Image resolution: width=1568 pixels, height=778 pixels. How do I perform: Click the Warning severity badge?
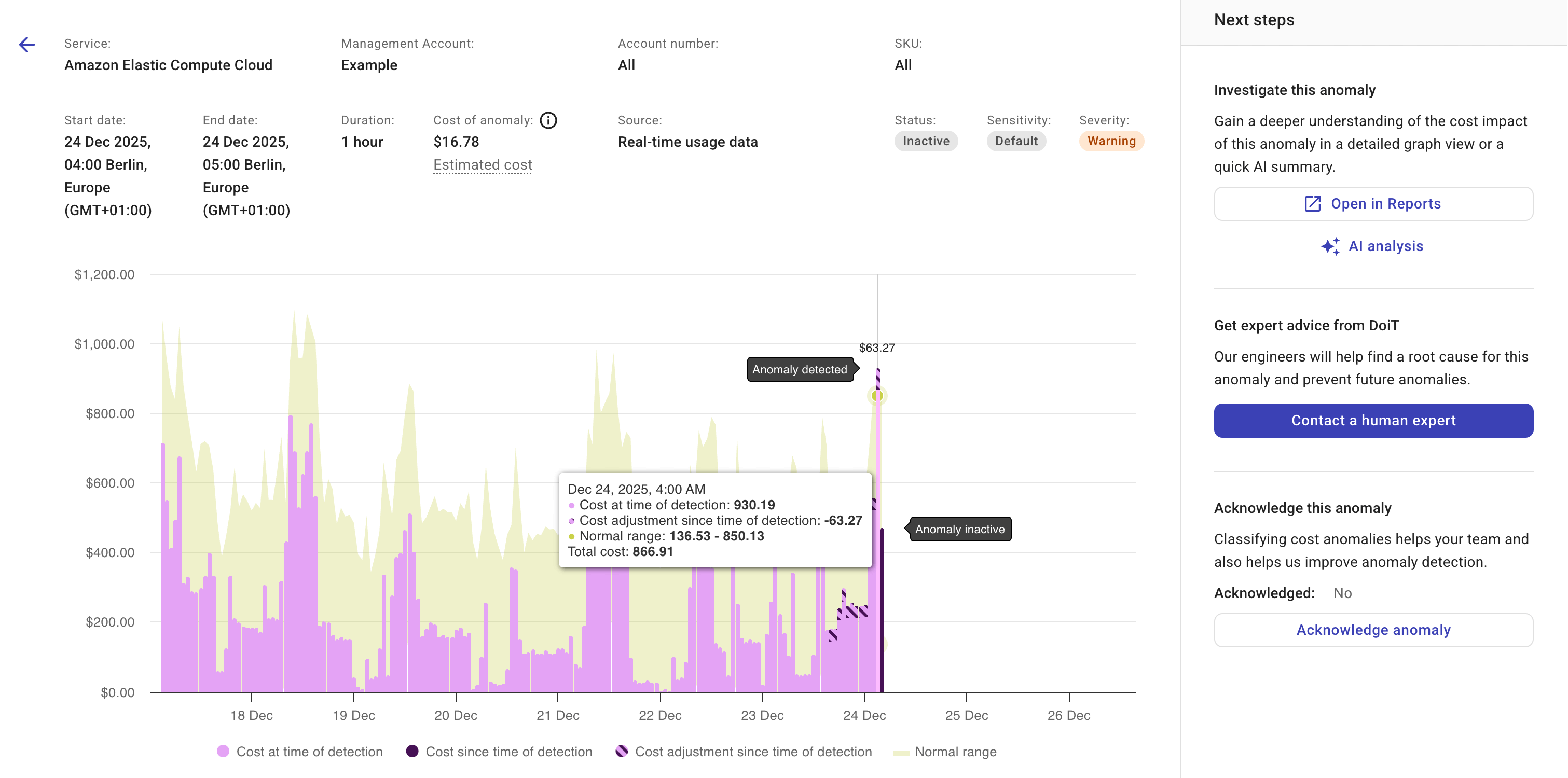coord(1111,141)
